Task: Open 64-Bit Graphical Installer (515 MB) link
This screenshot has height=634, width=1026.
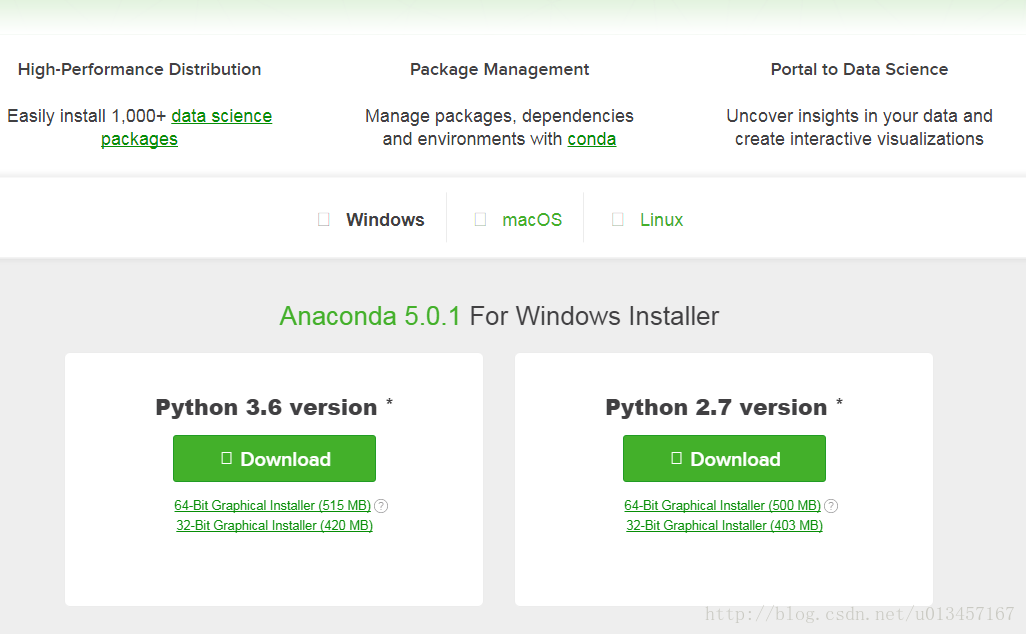Action: tap(272, 506)
